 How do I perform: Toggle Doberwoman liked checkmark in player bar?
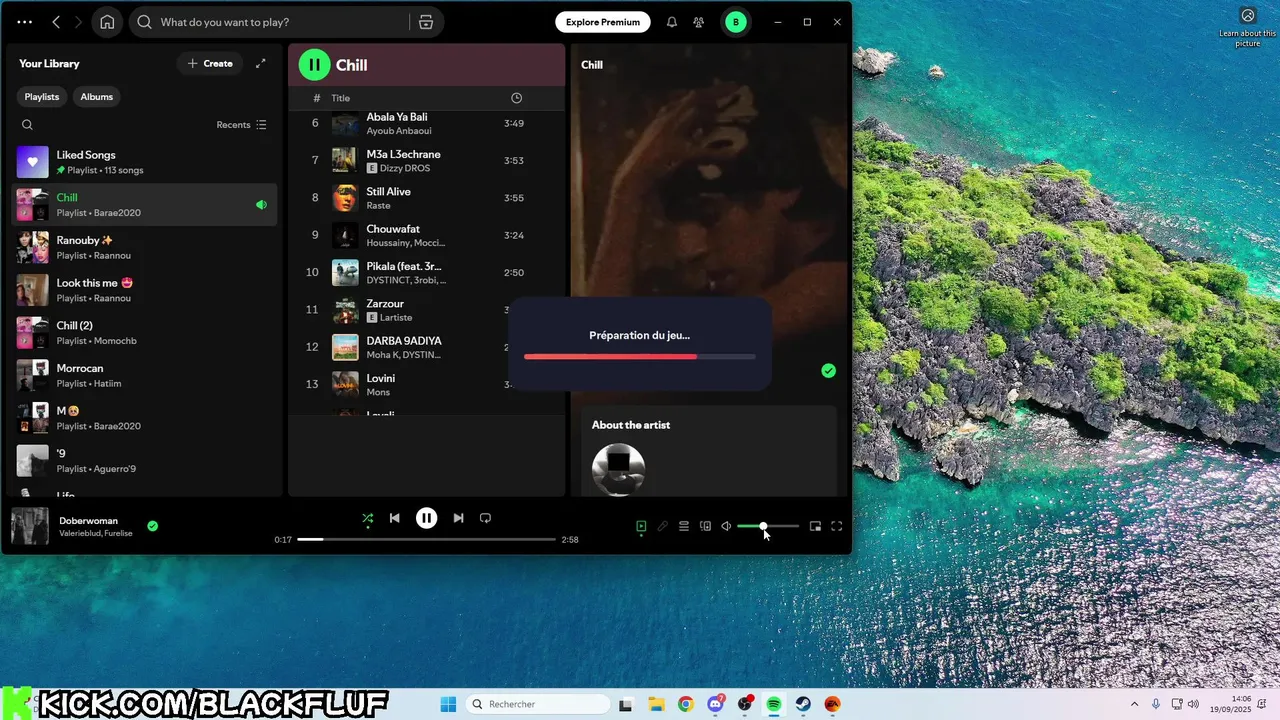[x=152, y=526]
